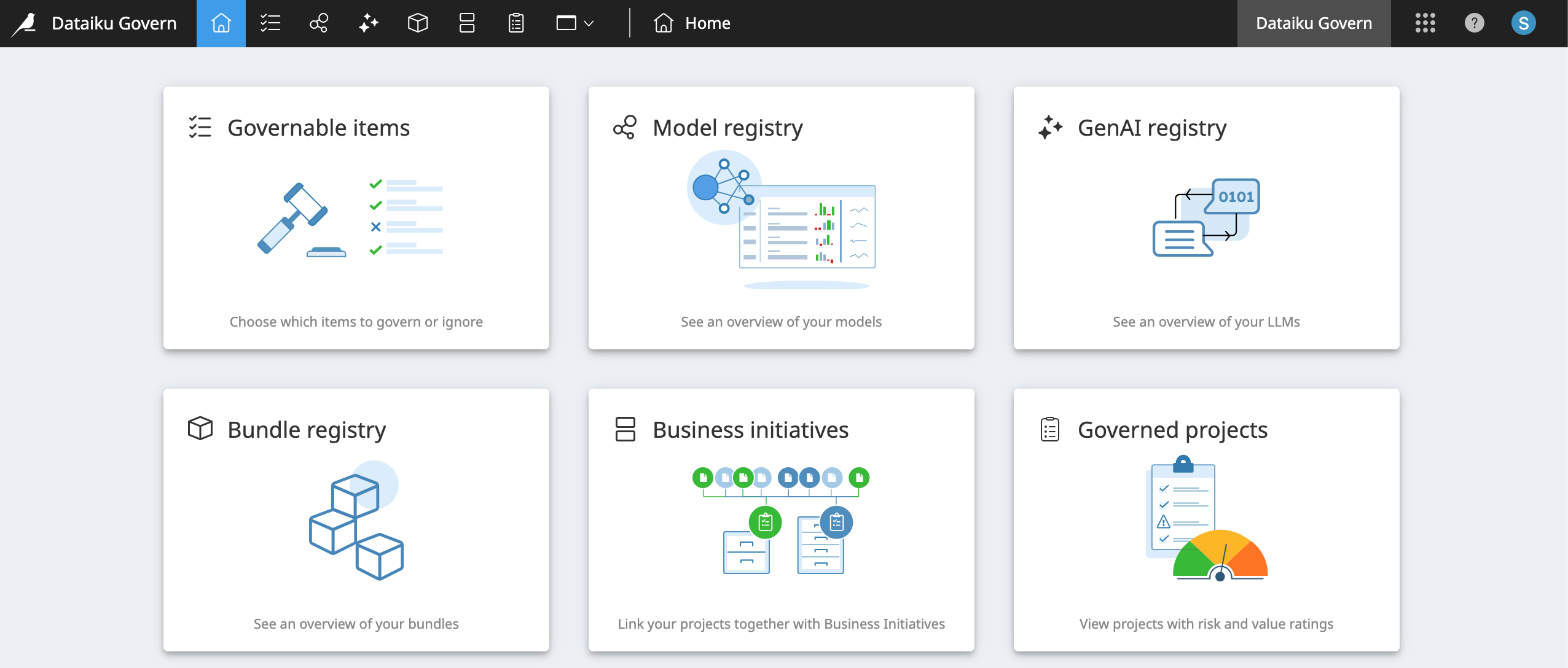Open Model registry icon in navbar

point(319,23)
